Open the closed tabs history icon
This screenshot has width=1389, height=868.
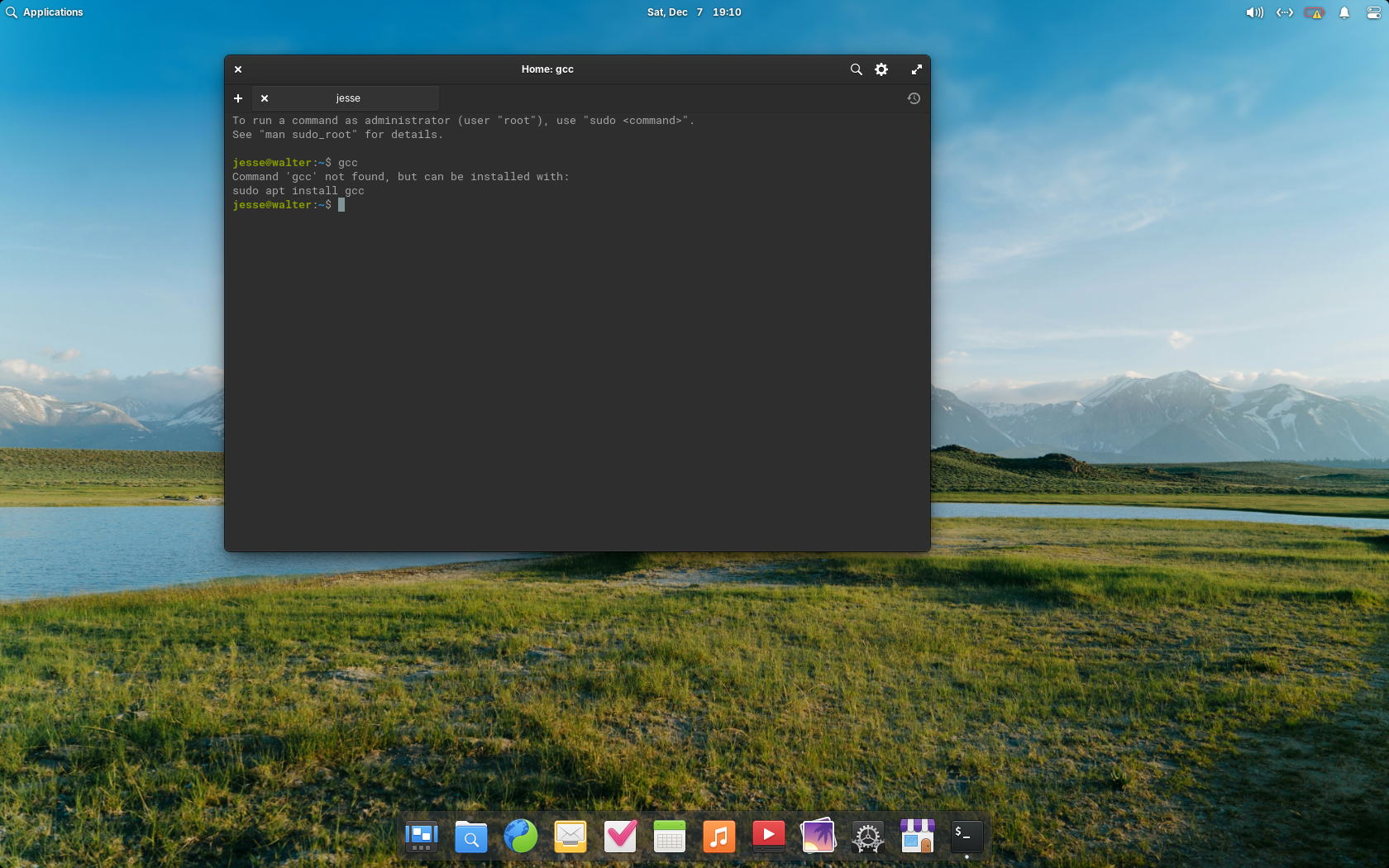(914, 98)
